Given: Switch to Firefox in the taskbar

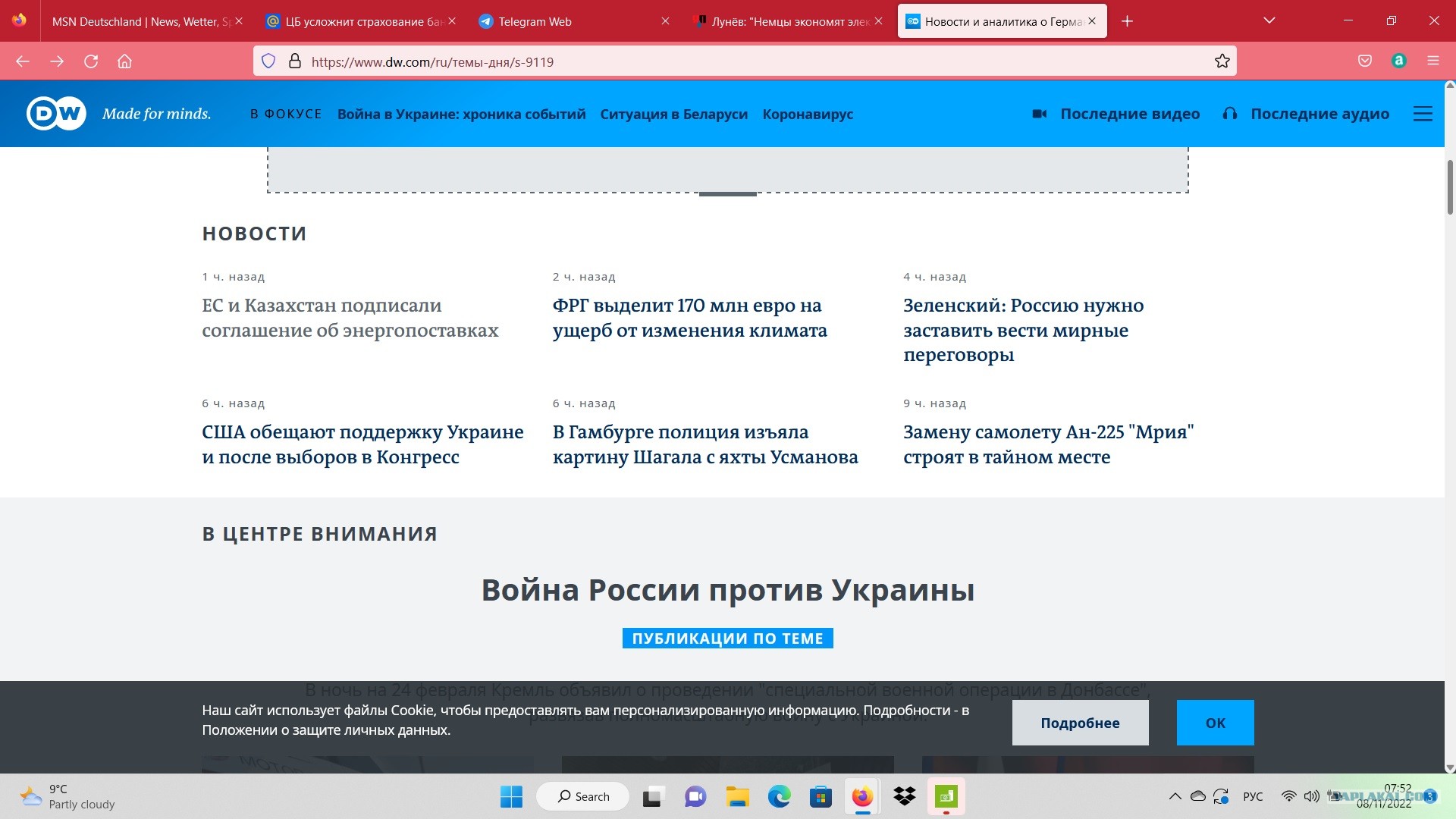Looking at the screenshot, I should point(862,796).
